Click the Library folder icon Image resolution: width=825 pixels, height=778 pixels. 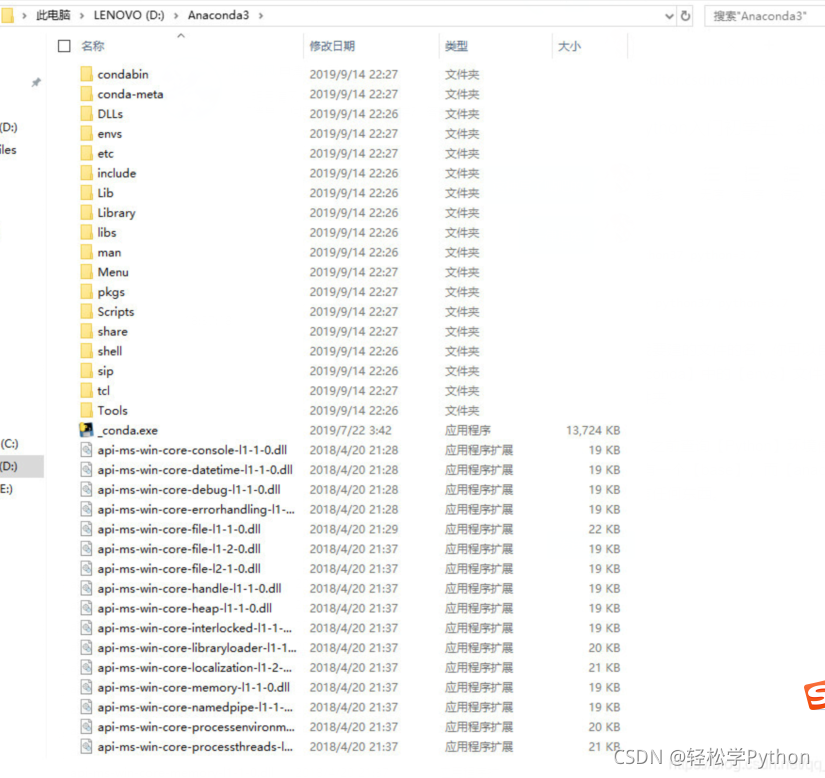87,213
